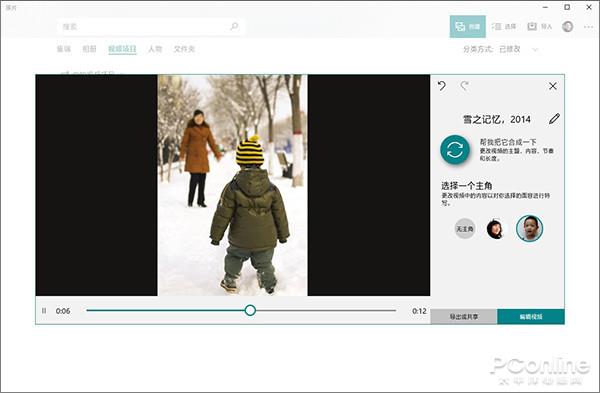Select the 无主角 (no star) option
This screenshot has width=600, height=393.
click(465, 229)
